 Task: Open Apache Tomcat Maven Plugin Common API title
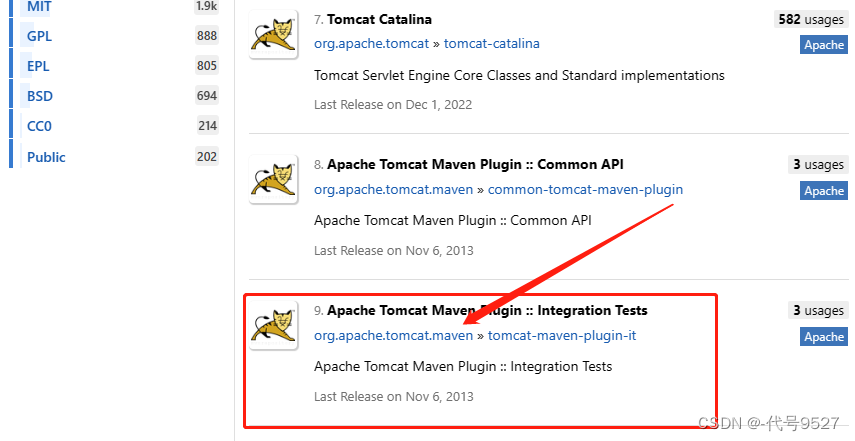[x=475, y=164]
